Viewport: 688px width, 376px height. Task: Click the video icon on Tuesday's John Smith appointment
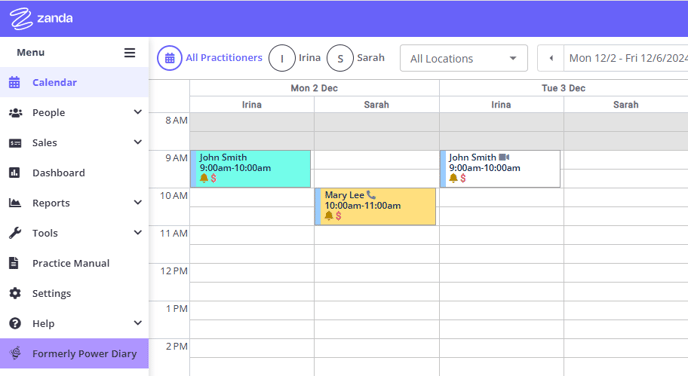pos(504,157)
